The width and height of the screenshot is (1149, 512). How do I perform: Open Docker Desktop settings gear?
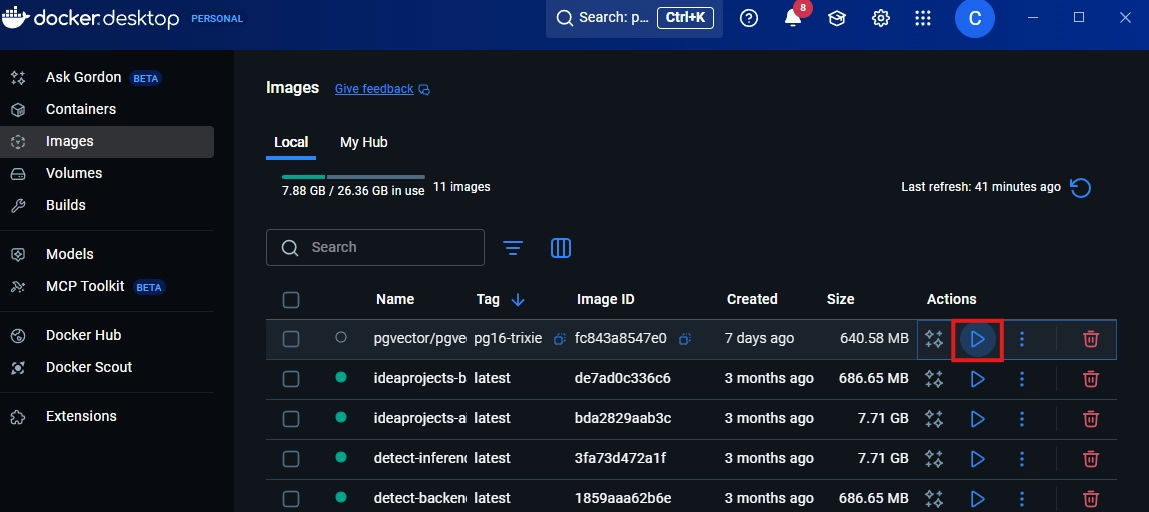pos(881,18)
